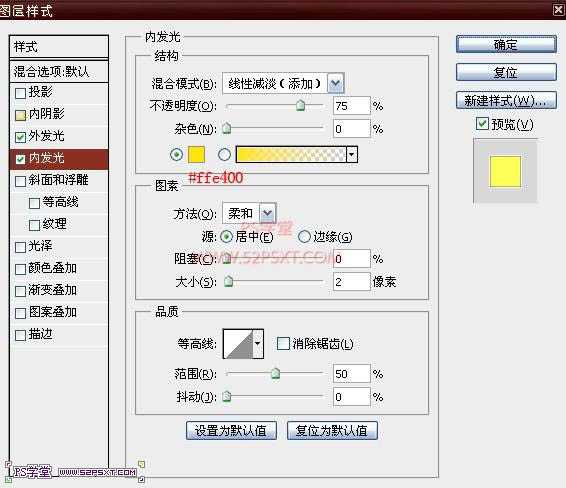Uncheck the 外发光 outer glow checkbox

point(20,137)
